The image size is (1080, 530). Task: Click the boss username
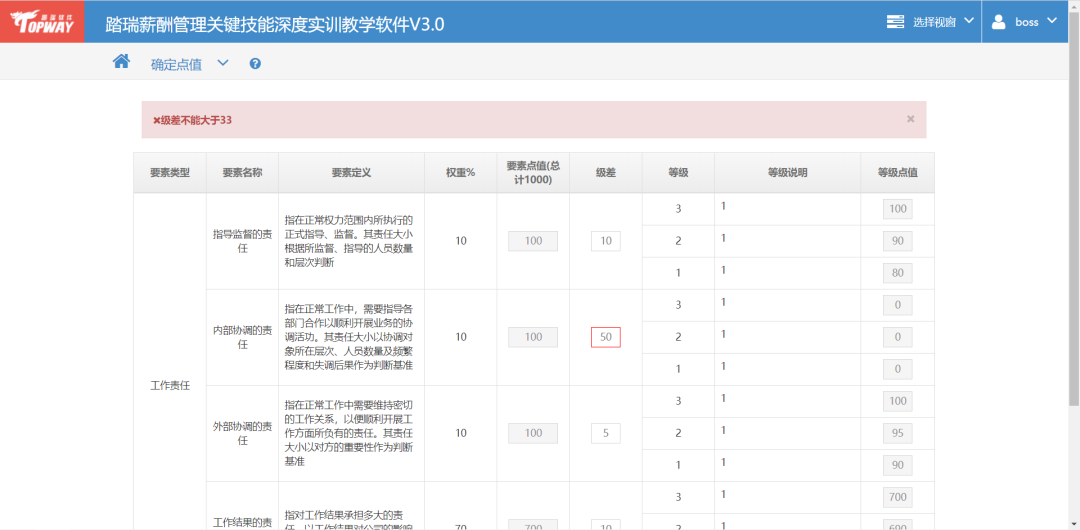(x=1026, y=22)
